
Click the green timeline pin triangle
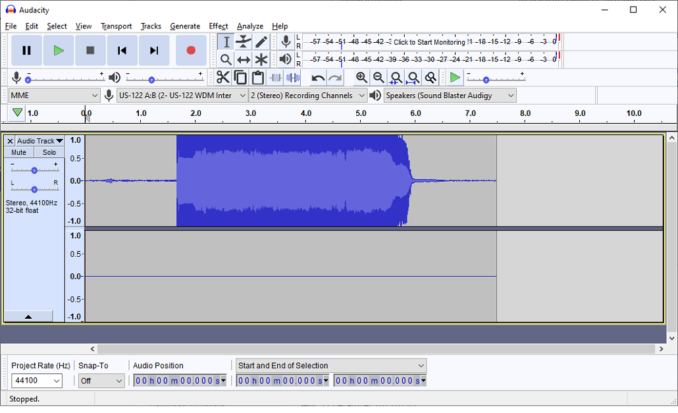pos(17,113)
